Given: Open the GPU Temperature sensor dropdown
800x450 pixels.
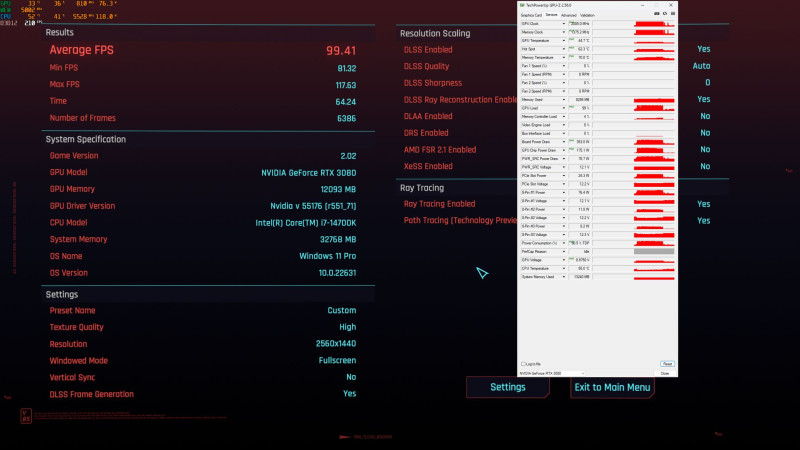Looking at the screenshot, I should (x=564, y=41).
